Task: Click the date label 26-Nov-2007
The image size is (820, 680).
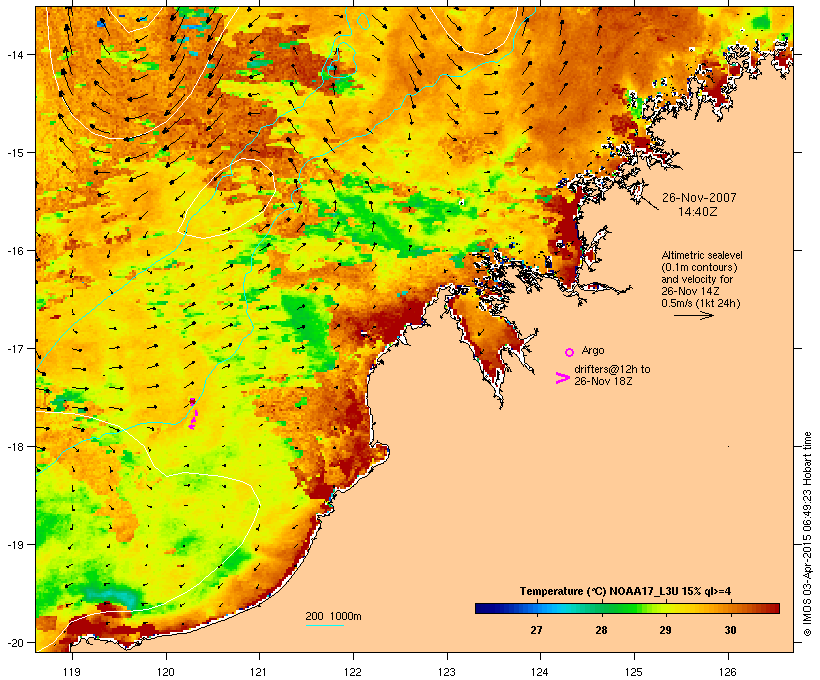Action: click(699, 198)
